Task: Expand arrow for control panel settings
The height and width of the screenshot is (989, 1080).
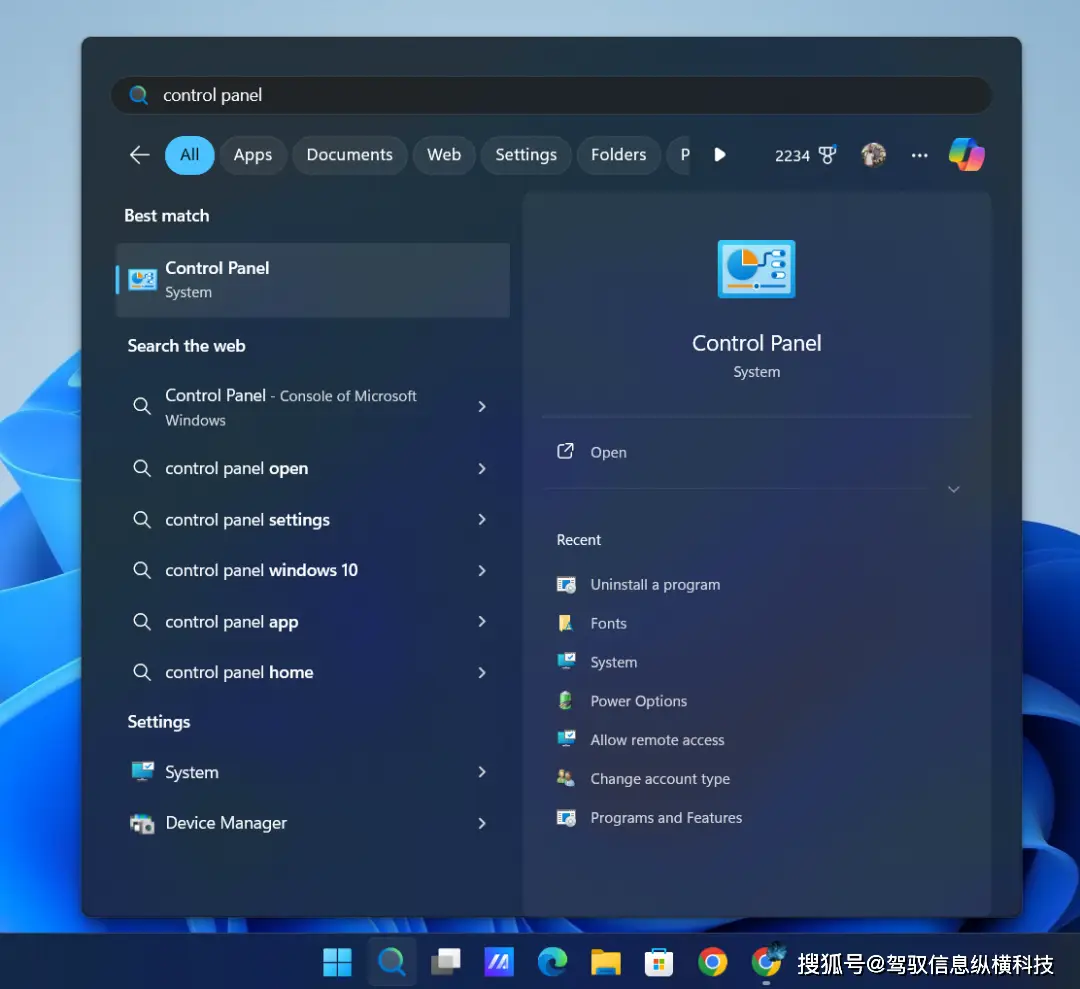Action: pos(482,519)
